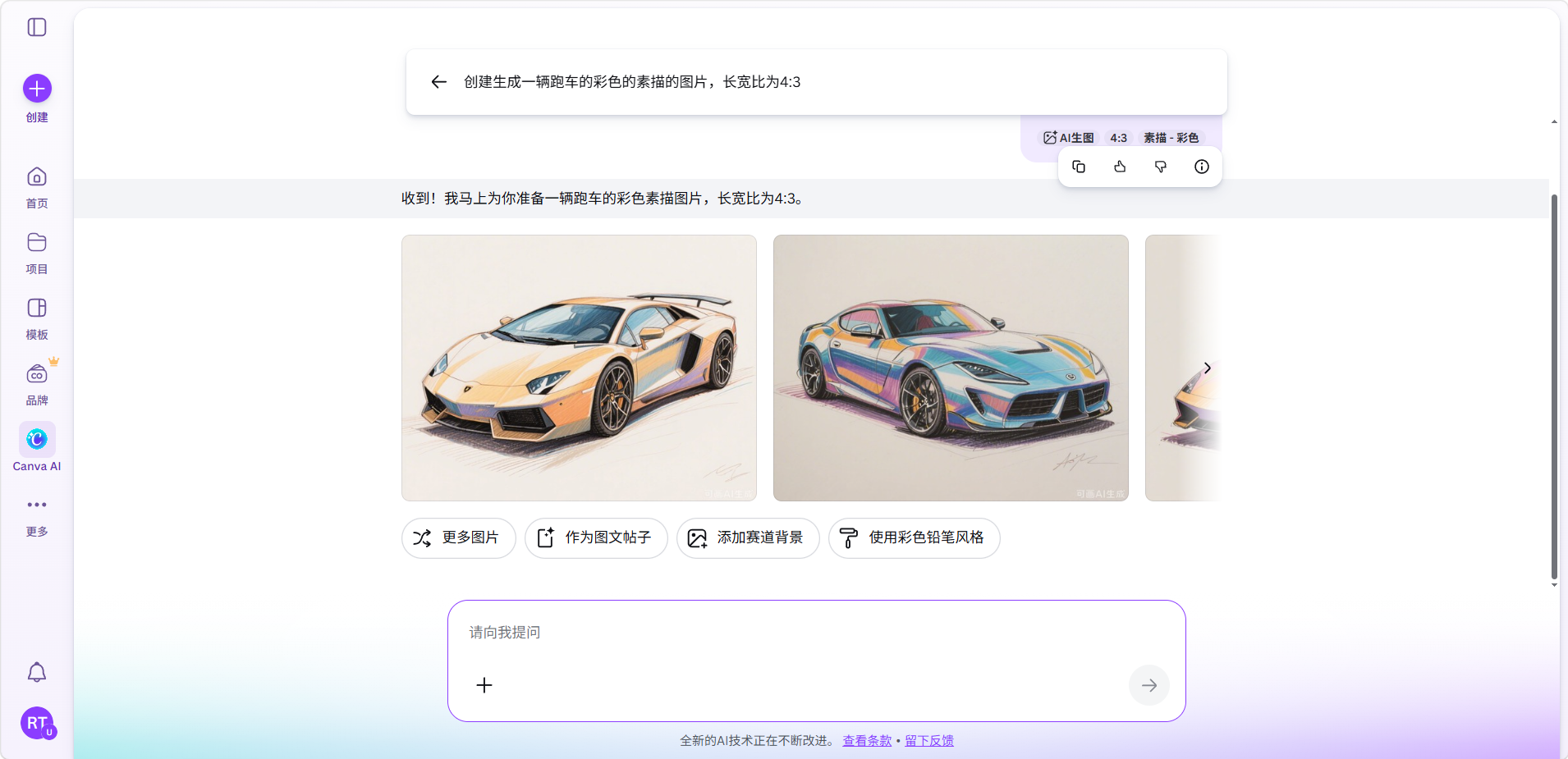Open the Home page icon
This screenshot has height=759, width=1568.
pyautogui.click(x=37, y=177)
